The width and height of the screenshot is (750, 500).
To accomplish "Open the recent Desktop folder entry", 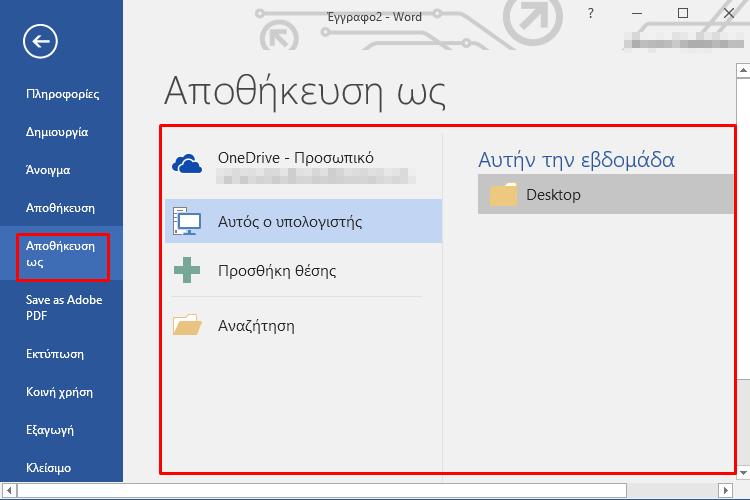I will [x=606, y=194].
